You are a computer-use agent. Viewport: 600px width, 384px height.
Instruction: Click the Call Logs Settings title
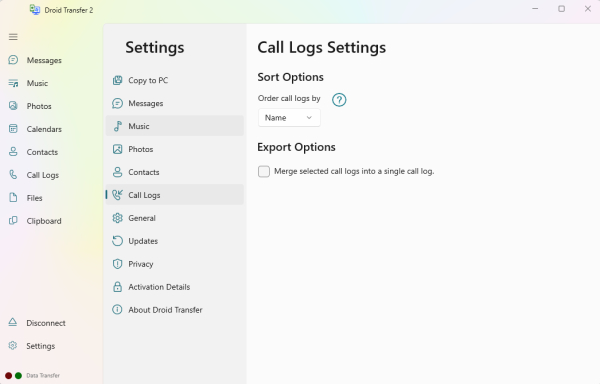point(321,48)
